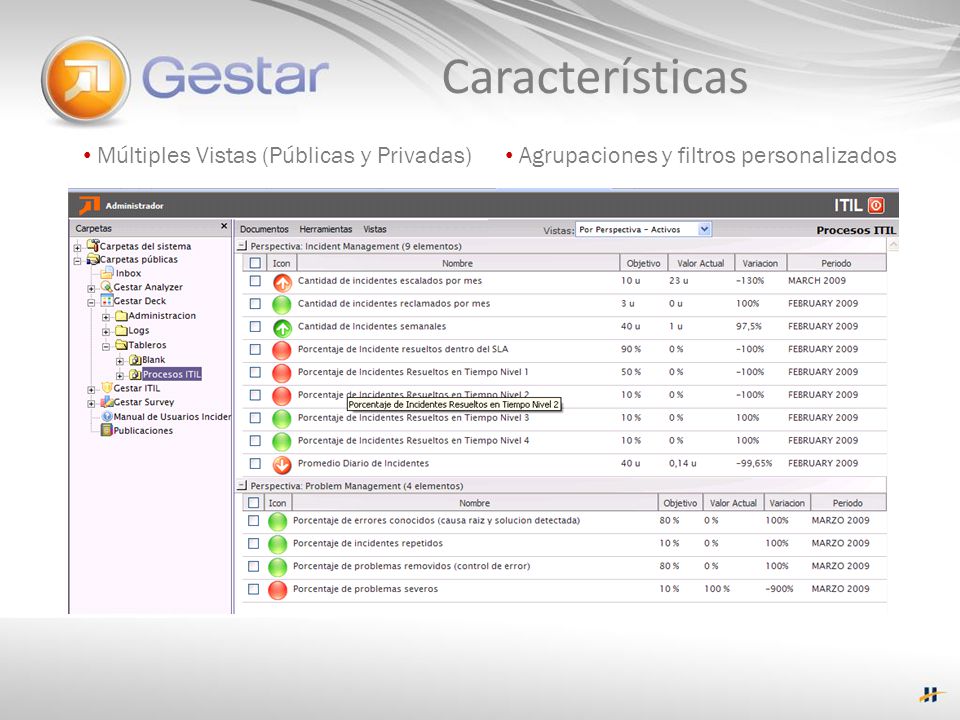Screen dimensions: 960x720
Task: Click green icon for incidentes repetidos row
Action: pyautogui.click(x=277, y=544)
